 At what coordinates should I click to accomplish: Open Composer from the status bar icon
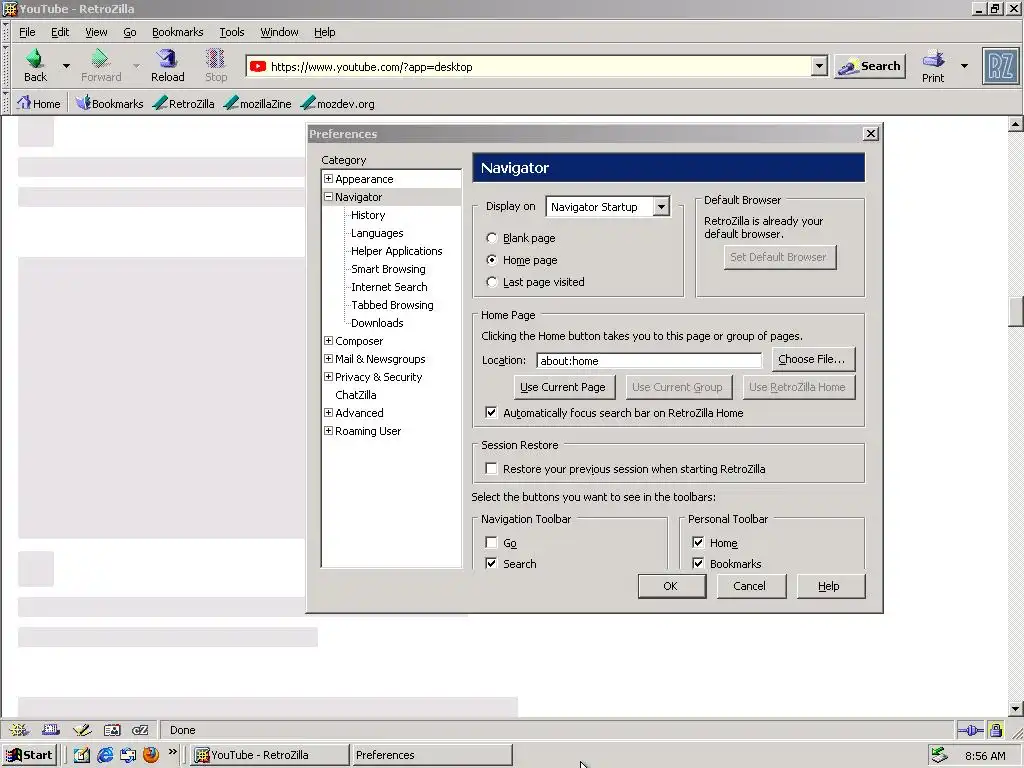coord(82,729)
